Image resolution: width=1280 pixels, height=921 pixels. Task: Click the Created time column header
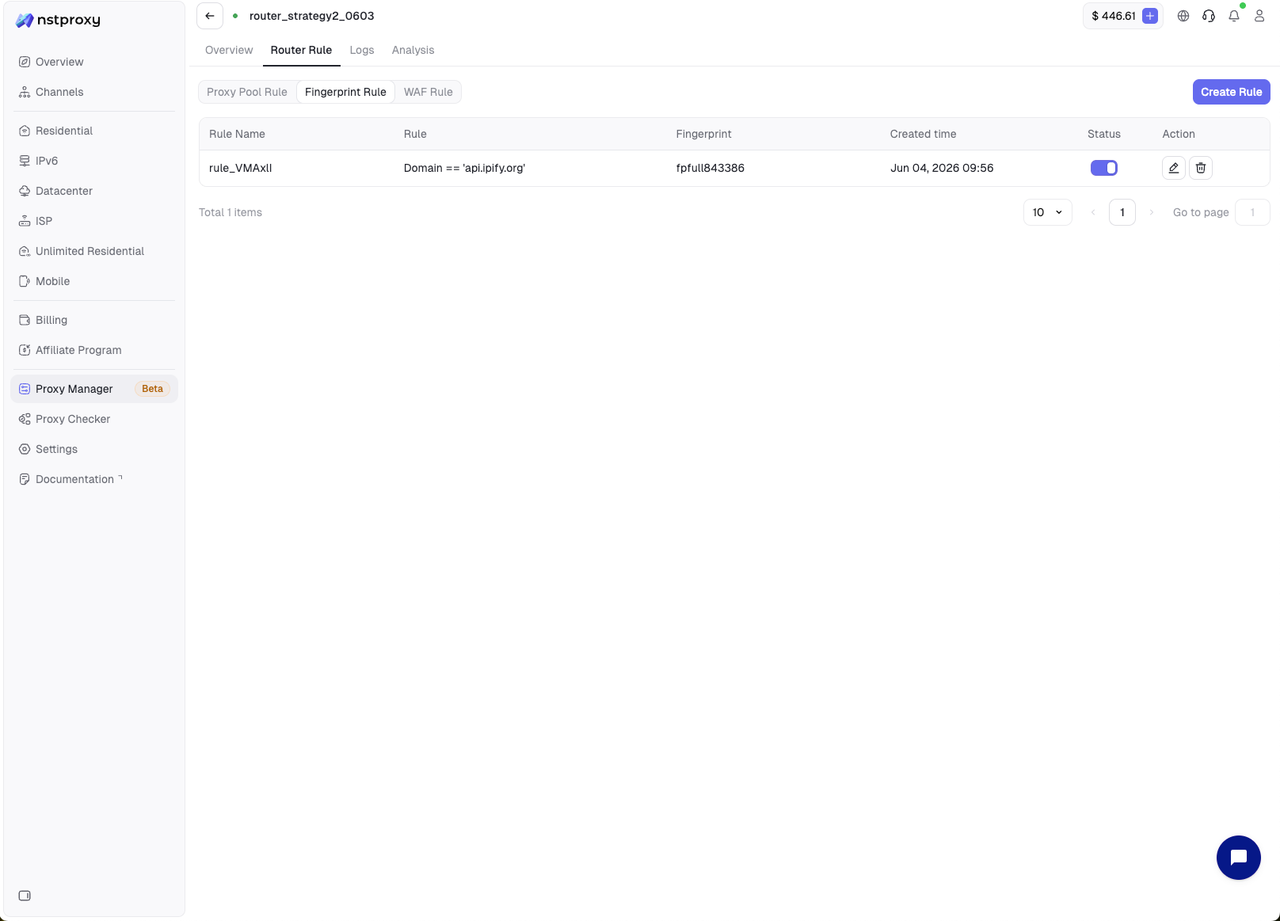tap(923, 134)
